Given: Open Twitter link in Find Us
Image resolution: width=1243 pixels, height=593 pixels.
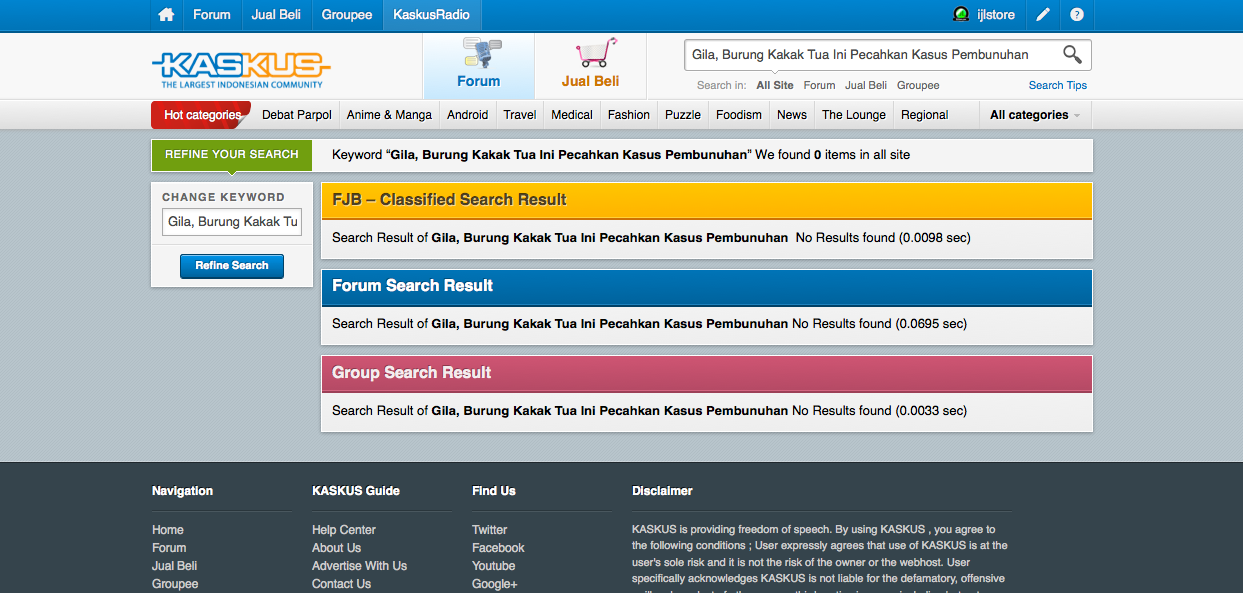Looking at the screenshot, I should pyautogui.click(x=490, y=530).
